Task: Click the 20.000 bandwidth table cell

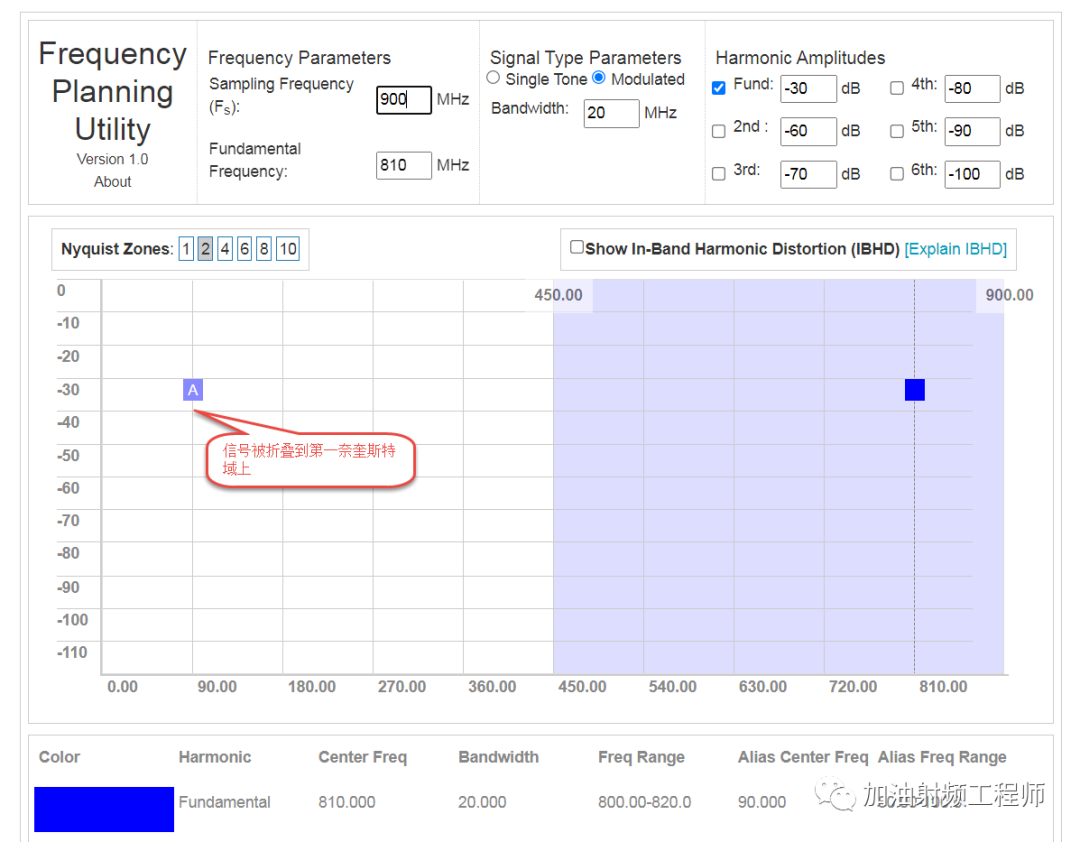Action: pos(482,802)
